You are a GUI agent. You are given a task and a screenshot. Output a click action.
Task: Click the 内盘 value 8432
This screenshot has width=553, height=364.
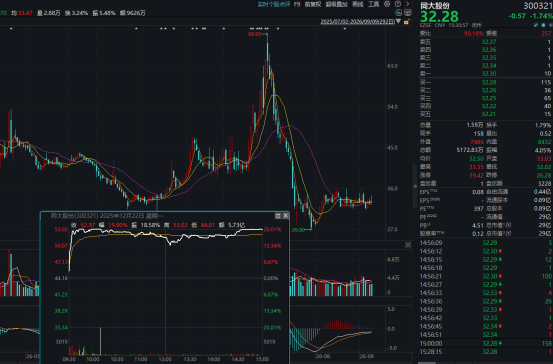click(545, 142)
